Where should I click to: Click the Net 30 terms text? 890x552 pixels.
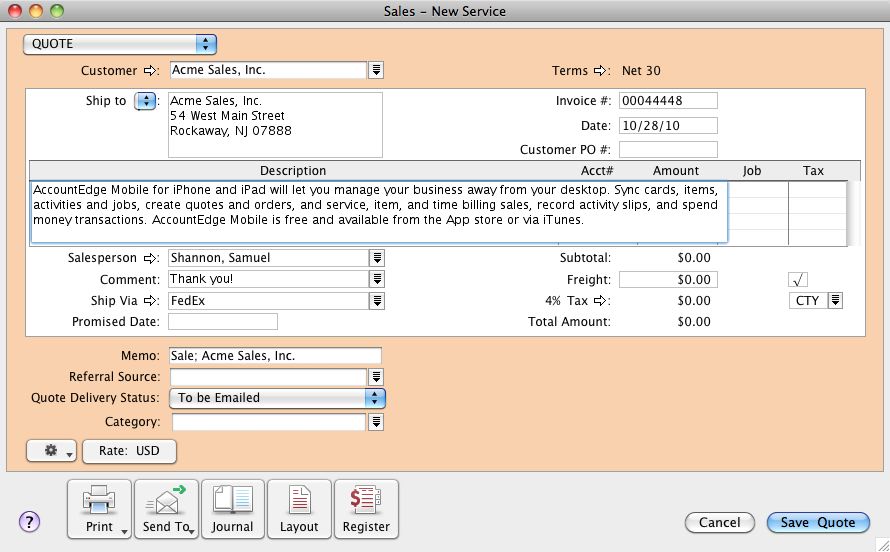point(641,71)
